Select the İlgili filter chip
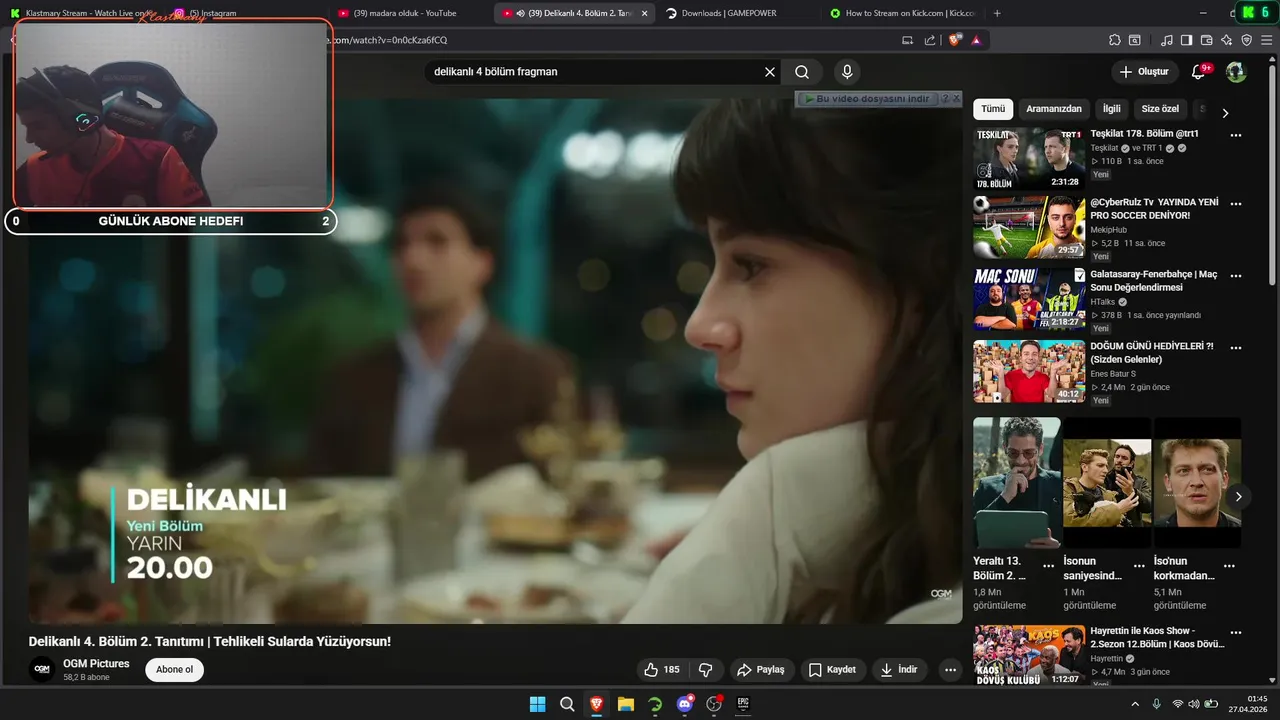This screenshot has width=1280, height=720. (x=1112, y=109)
